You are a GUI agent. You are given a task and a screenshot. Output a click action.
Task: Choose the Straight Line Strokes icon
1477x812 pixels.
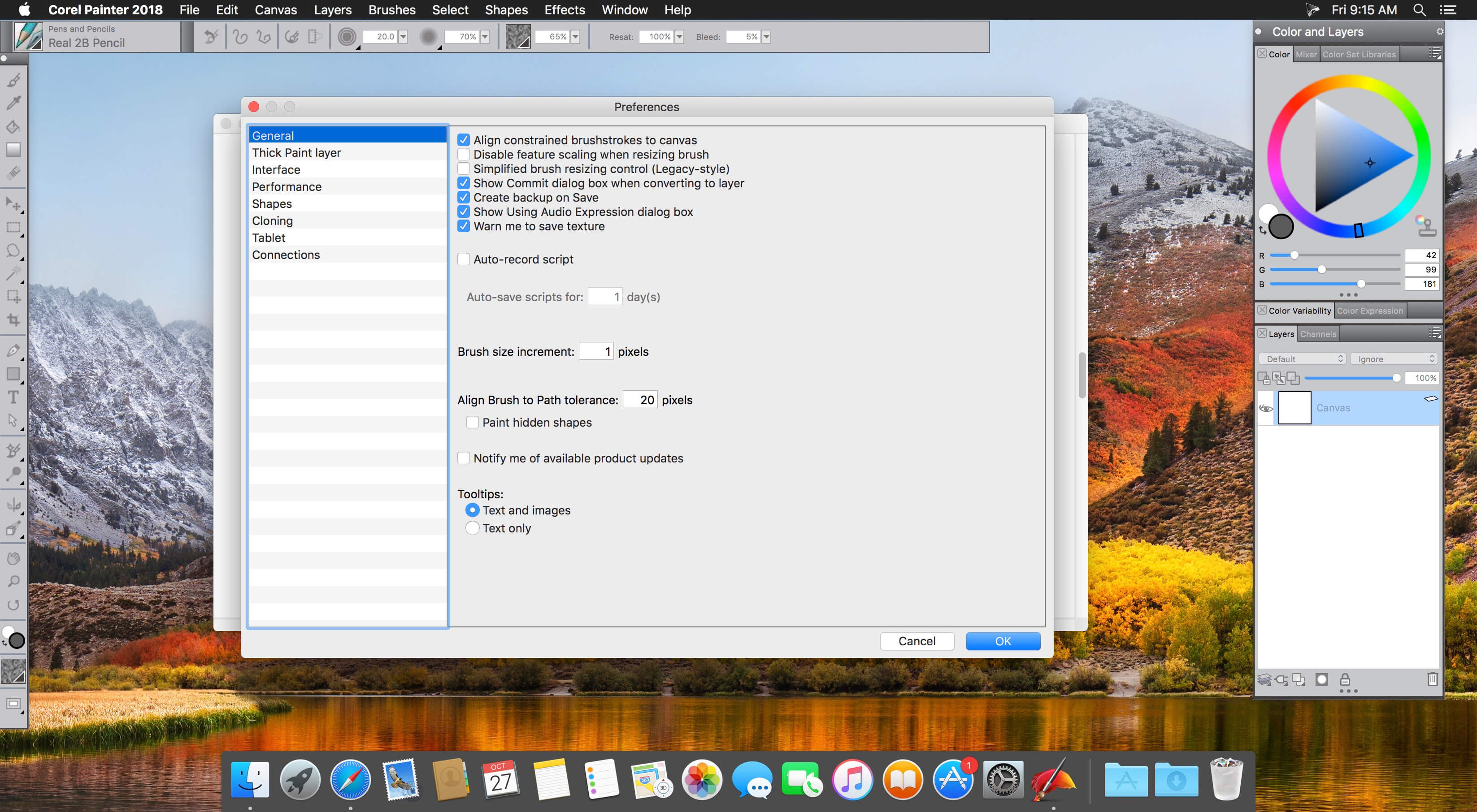(x=264, y=37)
